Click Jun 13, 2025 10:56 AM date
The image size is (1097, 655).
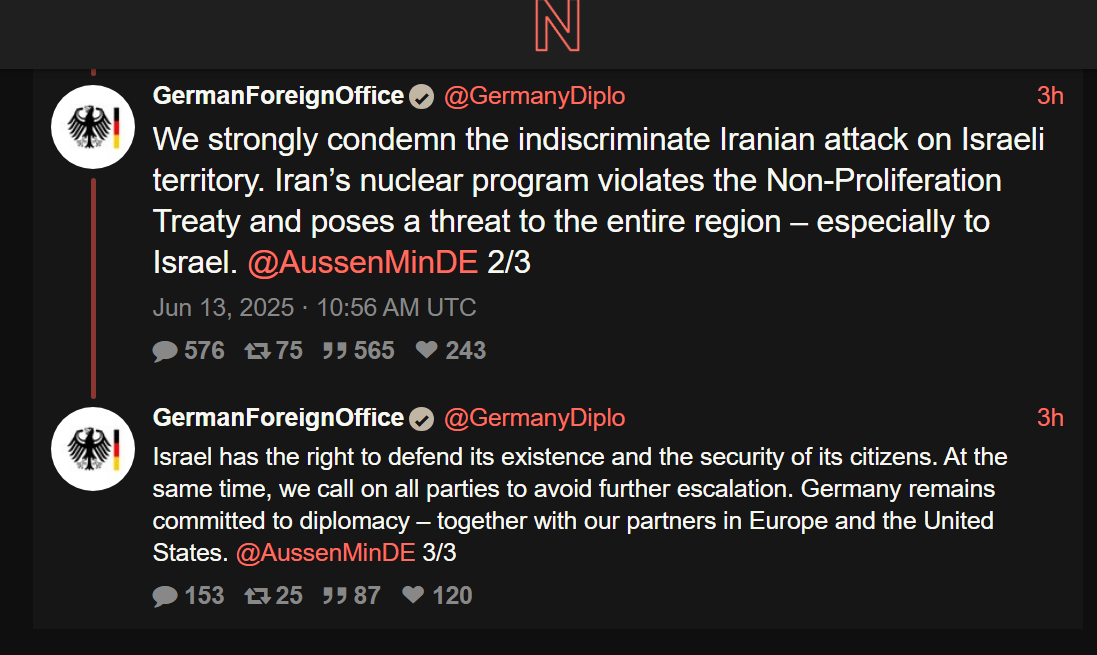point(314,308)
